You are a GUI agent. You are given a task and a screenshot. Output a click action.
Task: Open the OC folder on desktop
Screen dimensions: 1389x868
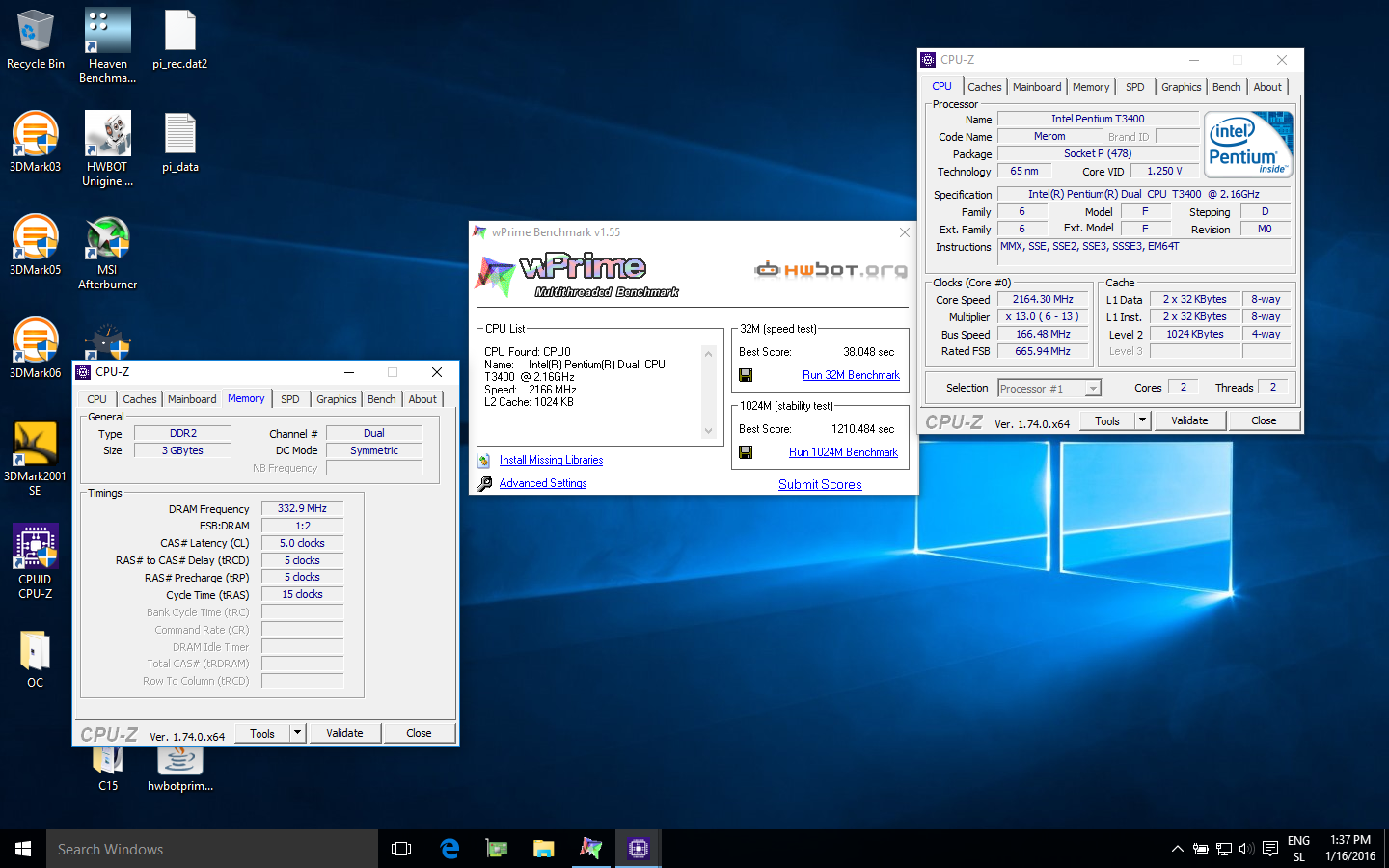click(35, 660)
